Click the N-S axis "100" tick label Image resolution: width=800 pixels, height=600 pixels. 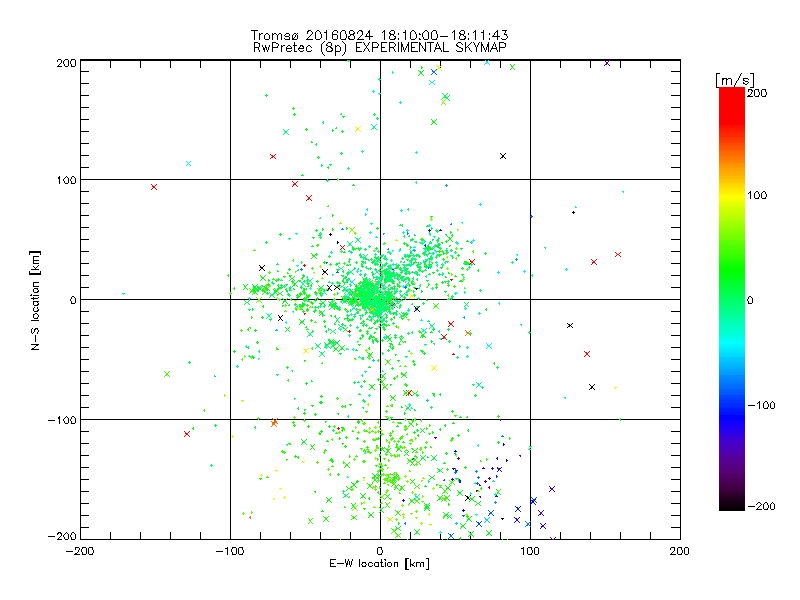tap(66, 180)
